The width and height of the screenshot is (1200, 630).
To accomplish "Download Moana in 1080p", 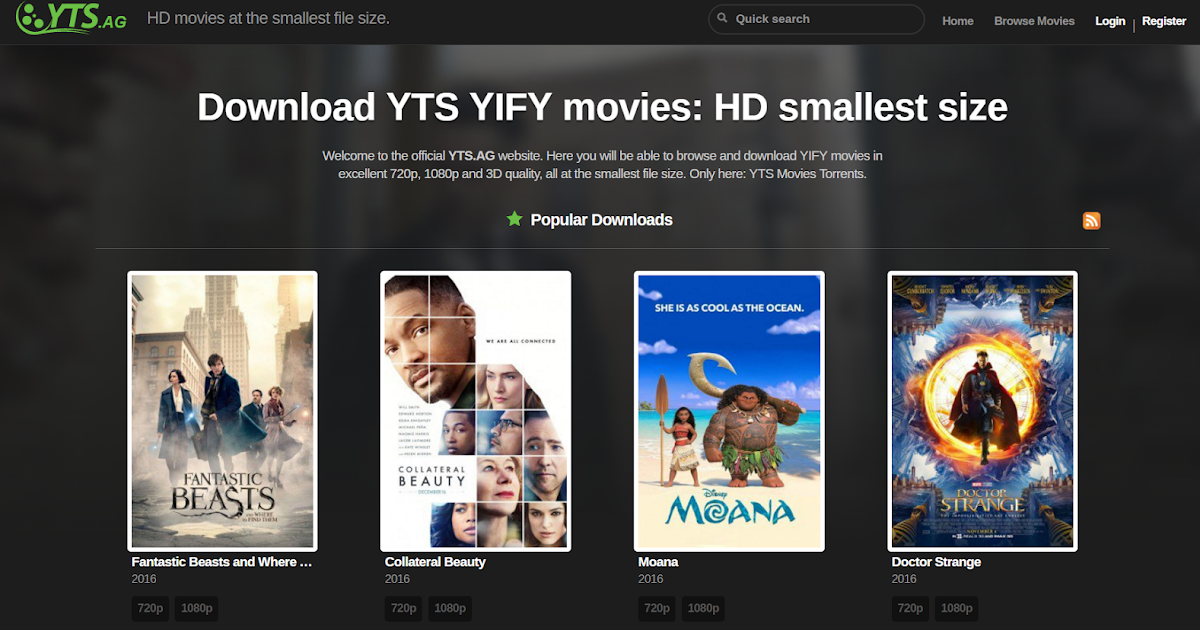I will pos(704,608).
